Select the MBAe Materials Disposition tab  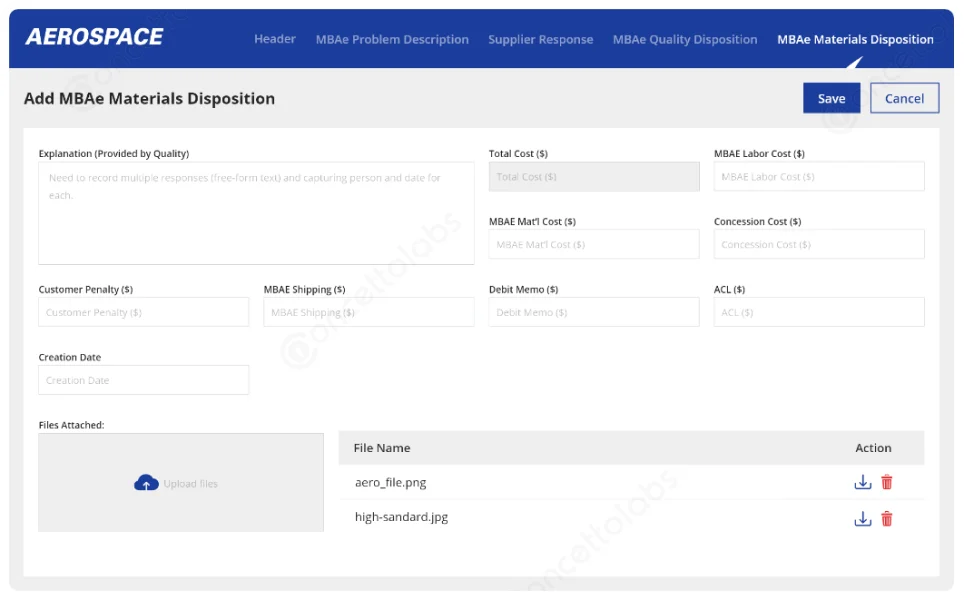pyautogui.click(x=855, y=39)
